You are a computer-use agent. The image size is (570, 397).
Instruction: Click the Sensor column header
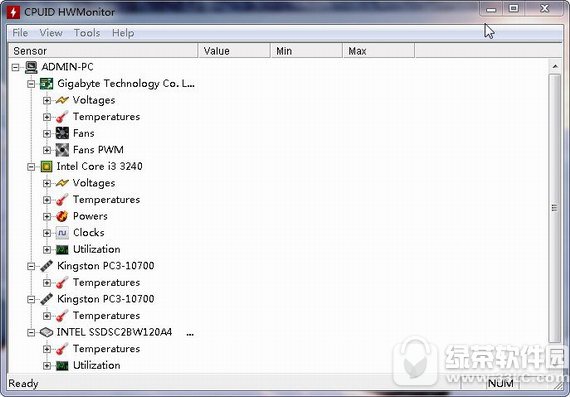(x=103, y=51)
